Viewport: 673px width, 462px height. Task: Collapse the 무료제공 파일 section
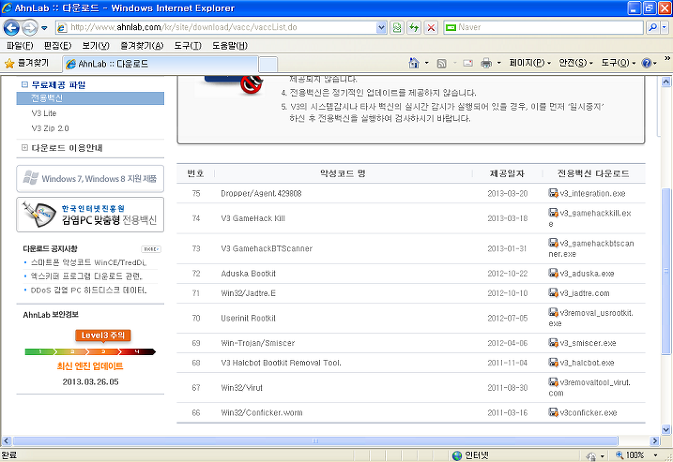(x=24, y=85)
